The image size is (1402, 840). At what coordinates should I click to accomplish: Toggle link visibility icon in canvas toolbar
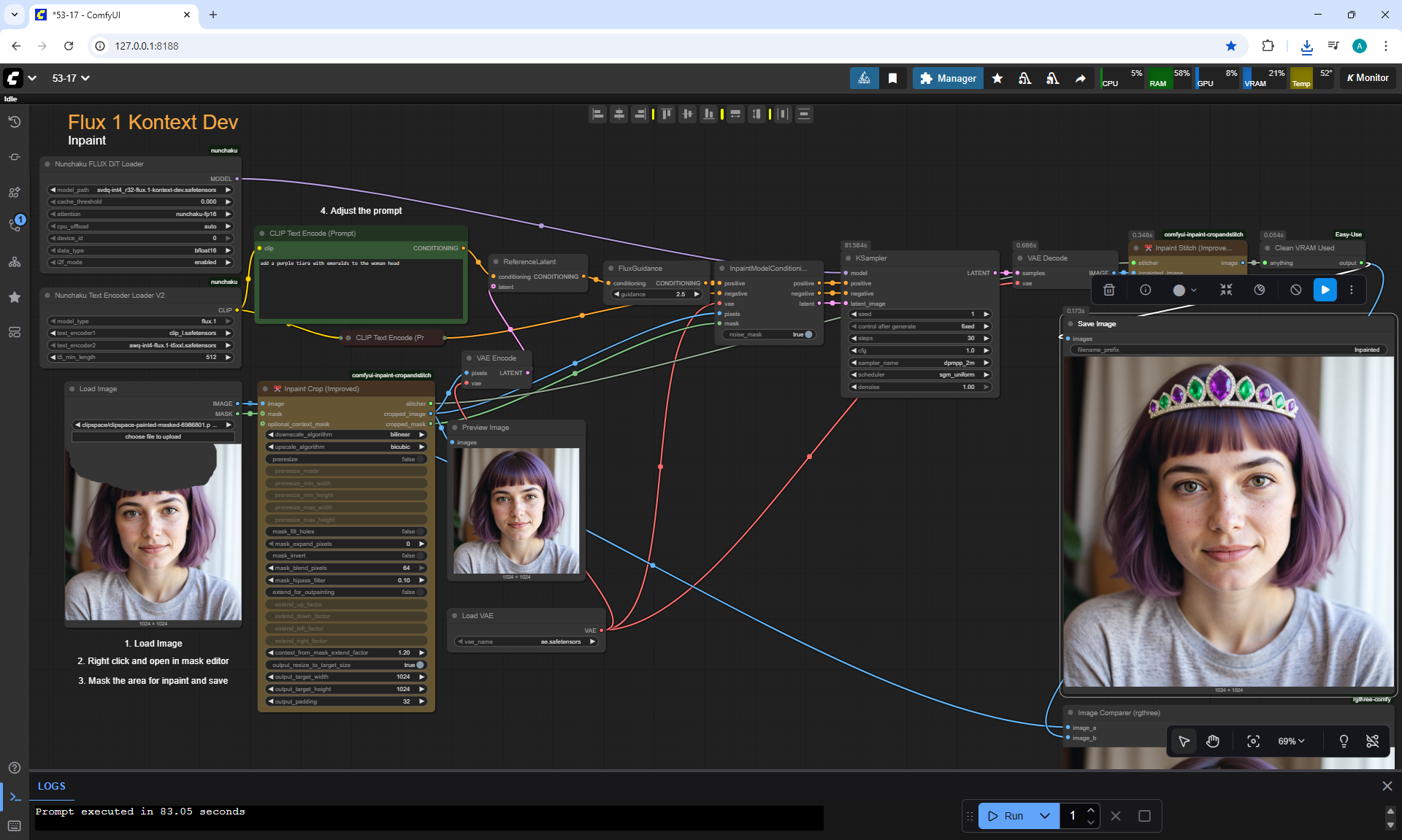click(x=1372, y=741)
